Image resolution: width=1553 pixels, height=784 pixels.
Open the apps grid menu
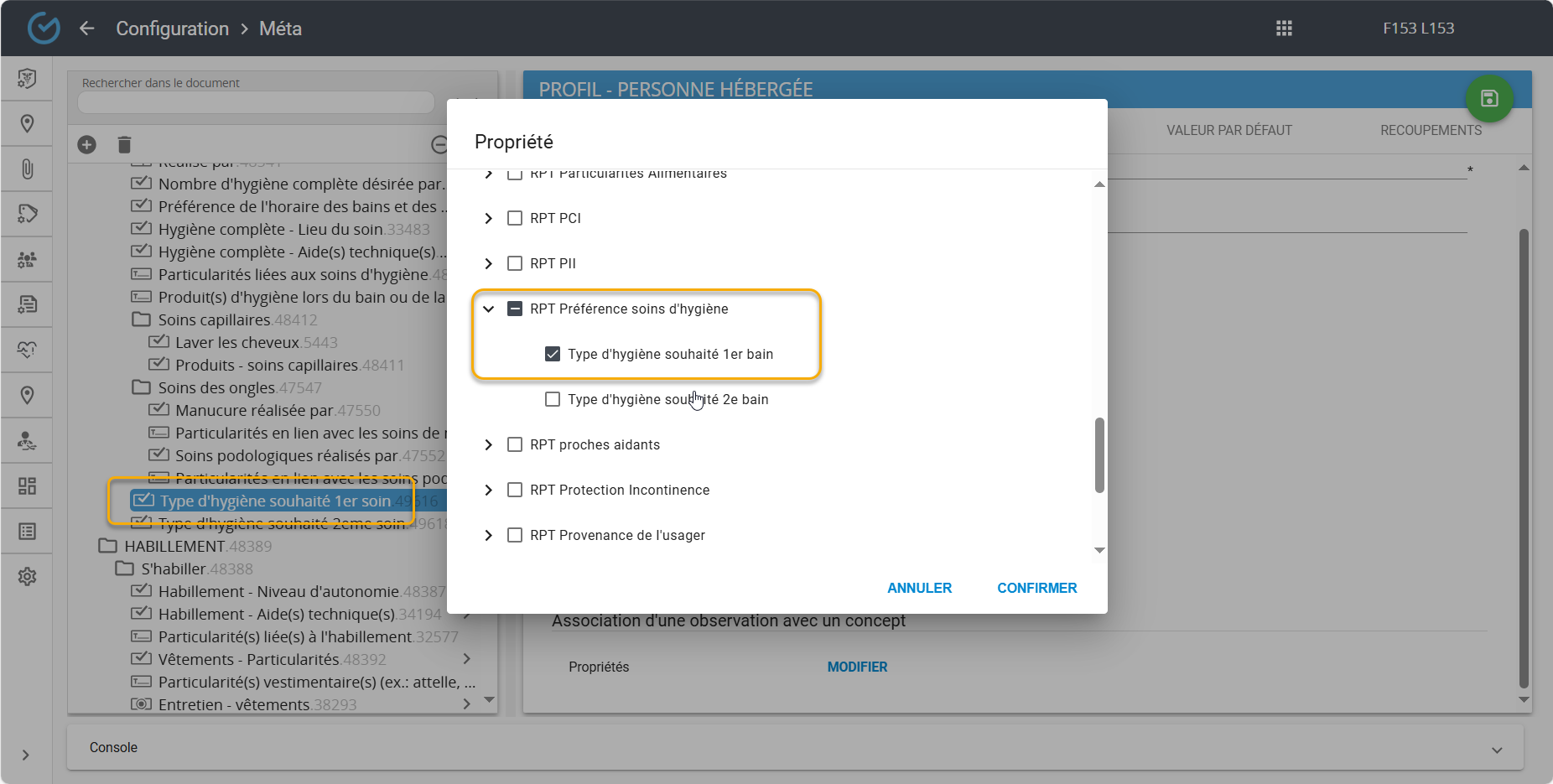coord(1284,29)
